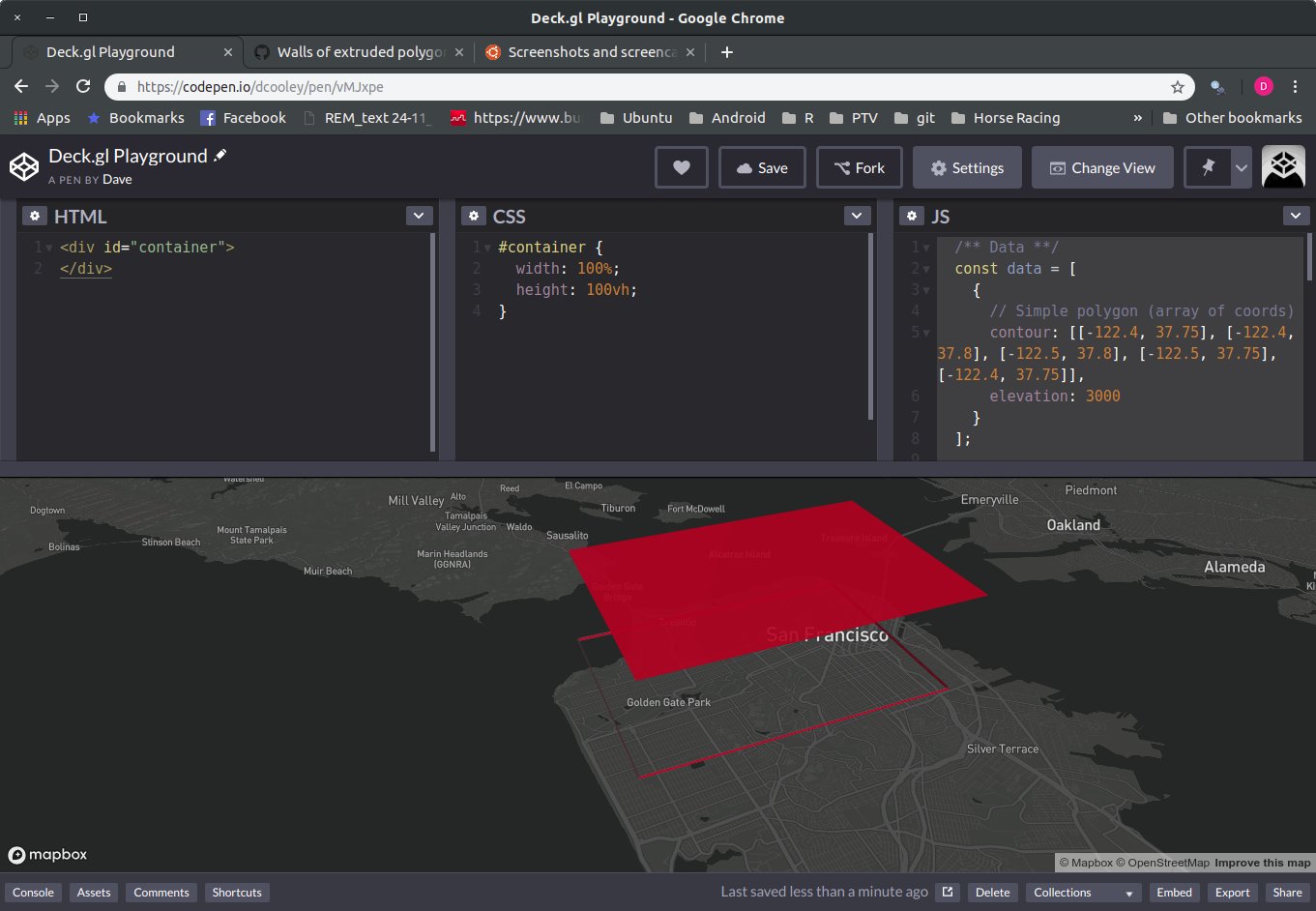Fork this pen
The width and height of the screenshot is (1316, 911).
pyautogui.click(x=859, y=166)
